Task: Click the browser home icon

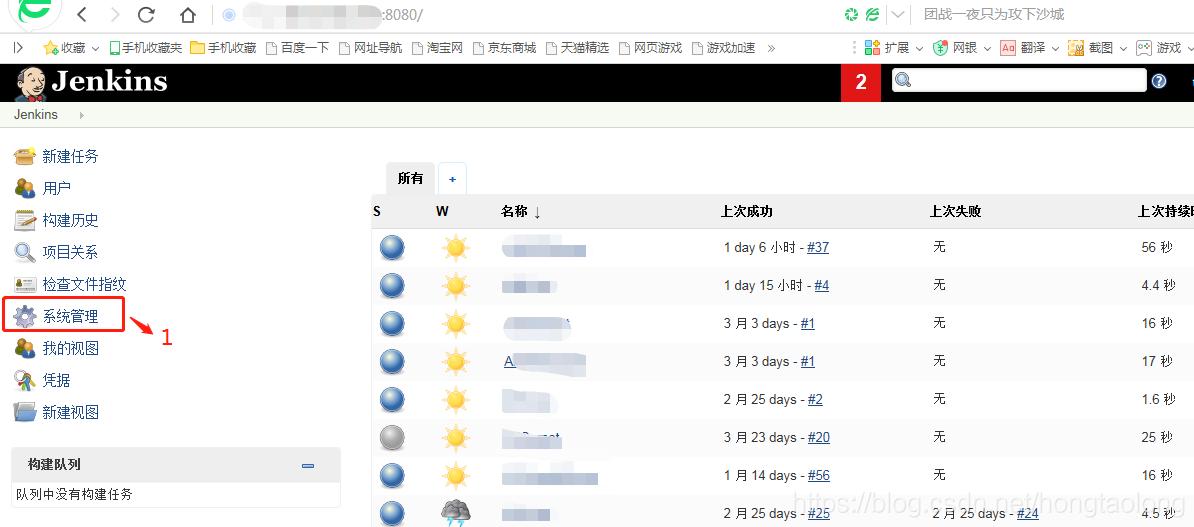Action: pos(188,15)
